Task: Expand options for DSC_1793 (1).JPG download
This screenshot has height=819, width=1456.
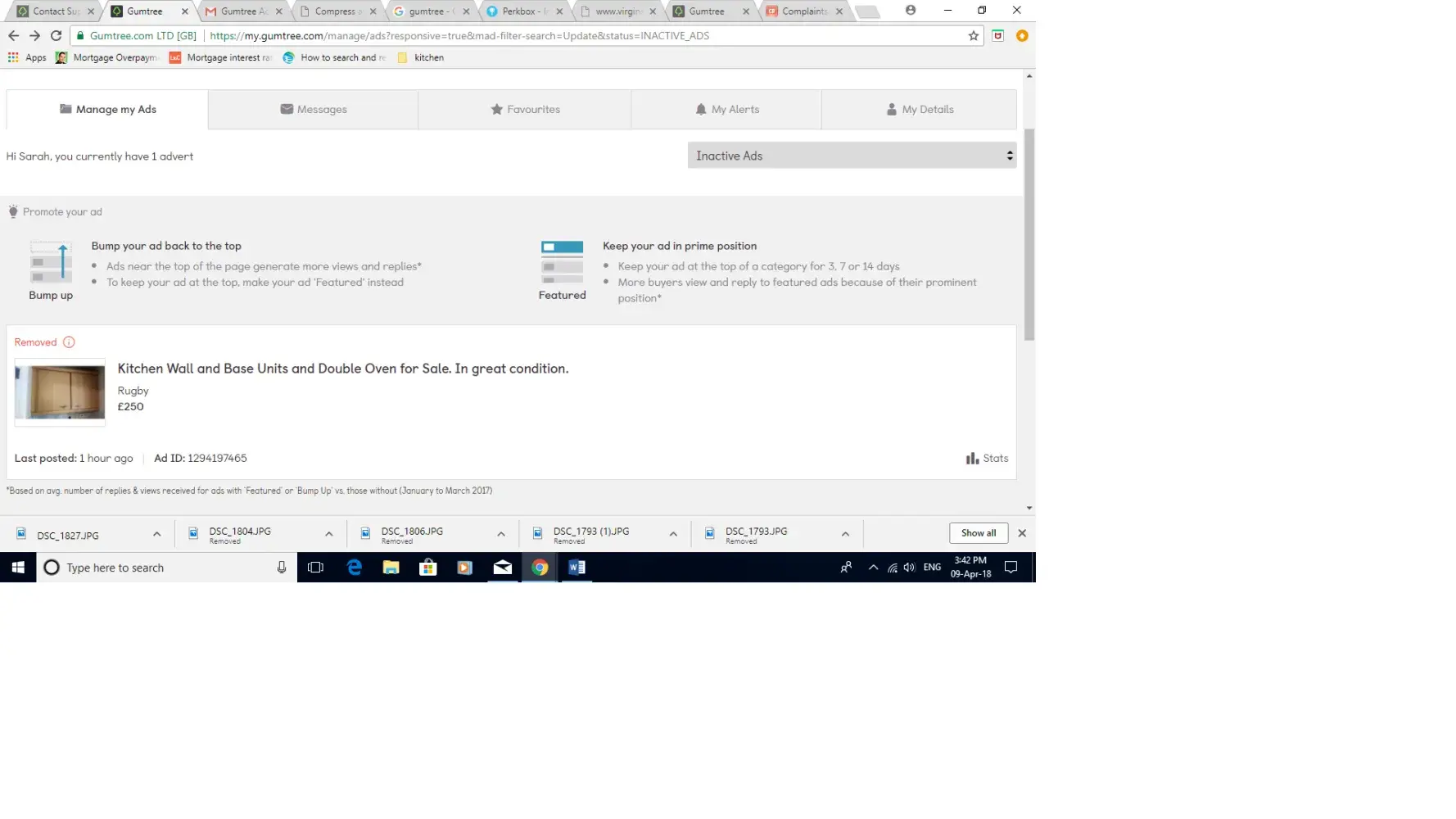Action: pyautogui.click(x=673, y=534)
